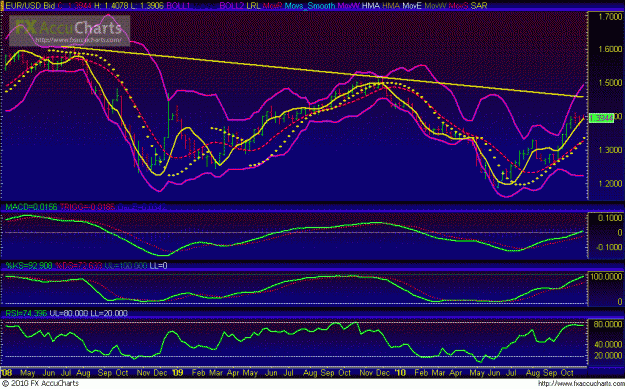Select the %DS=72.633 stochastic readout
The image size is (625, 389).
click(78, 265)
